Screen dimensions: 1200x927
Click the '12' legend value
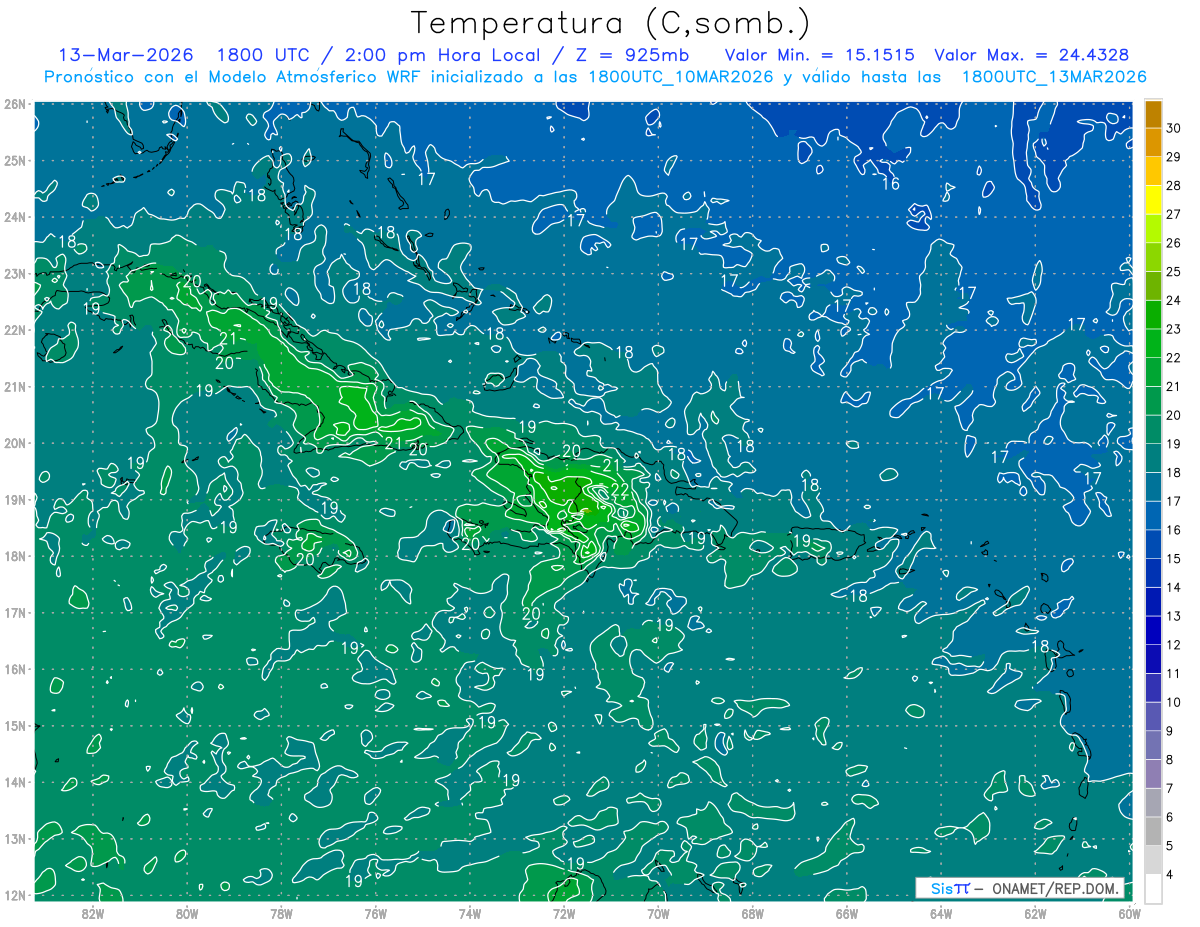[x=1174, y=645]
